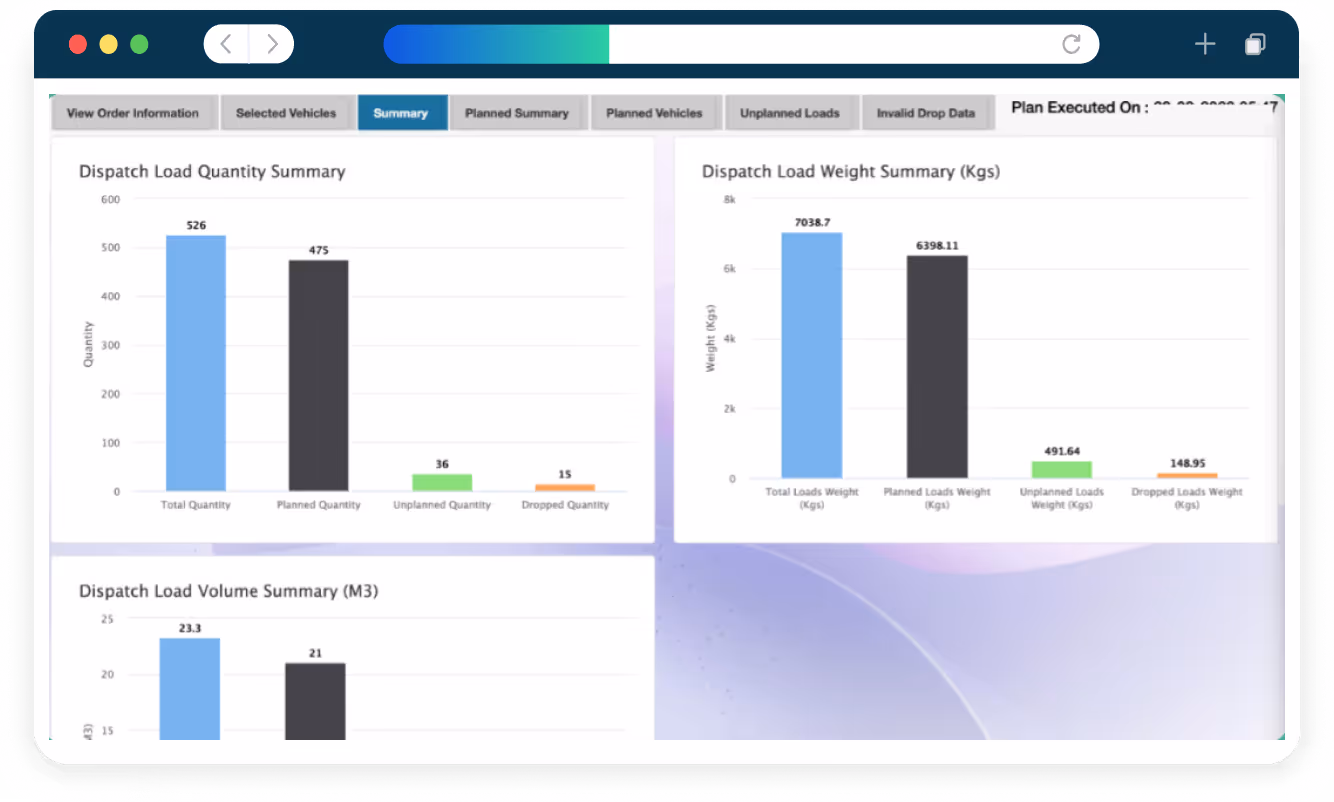The height and width of the screenshot is (802, 1334).
Task: Open the Unplanned Loads tab
Action: point(790,113)
